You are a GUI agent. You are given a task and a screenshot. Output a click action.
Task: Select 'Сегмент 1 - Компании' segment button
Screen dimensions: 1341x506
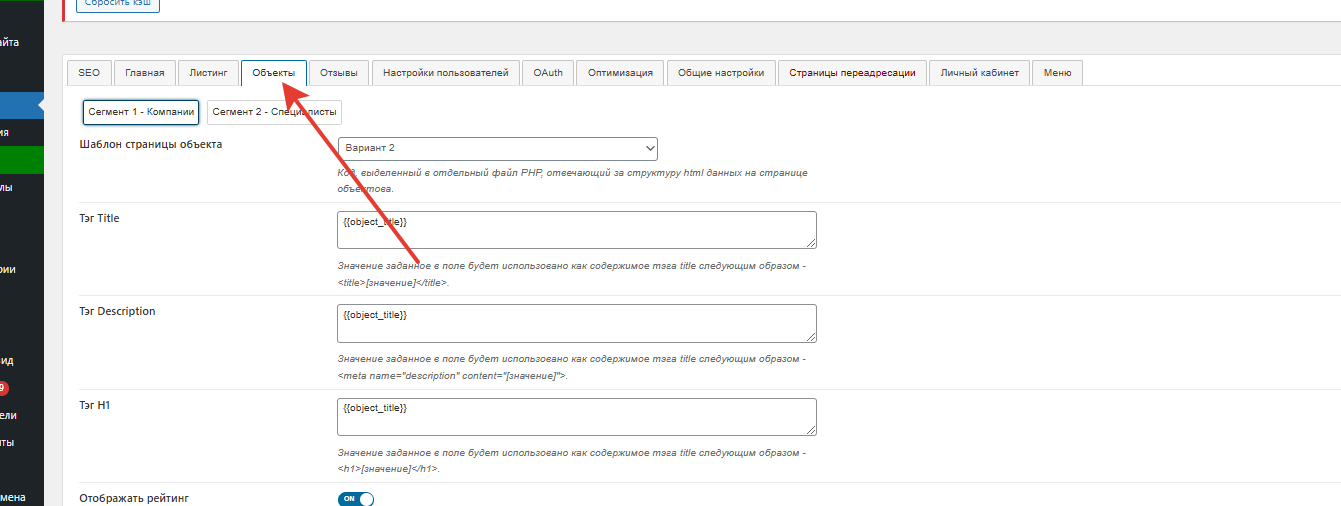pos(141,112)
